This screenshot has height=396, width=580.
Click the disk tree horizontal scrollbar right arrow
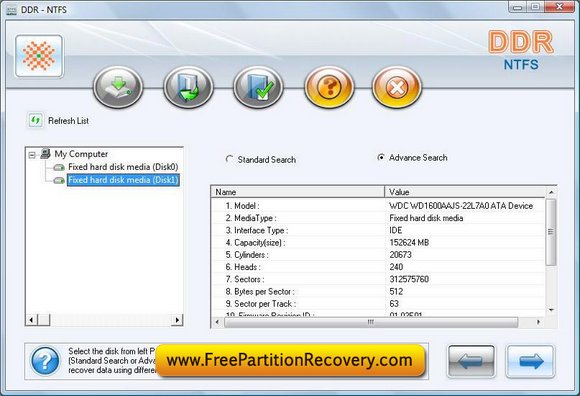pos(178,319)
